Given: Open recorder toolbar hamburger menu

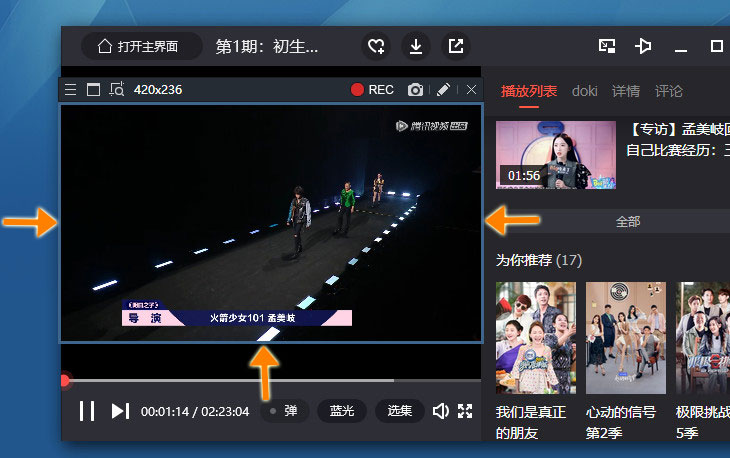Looking at the screenshot, I should point(70,89).
